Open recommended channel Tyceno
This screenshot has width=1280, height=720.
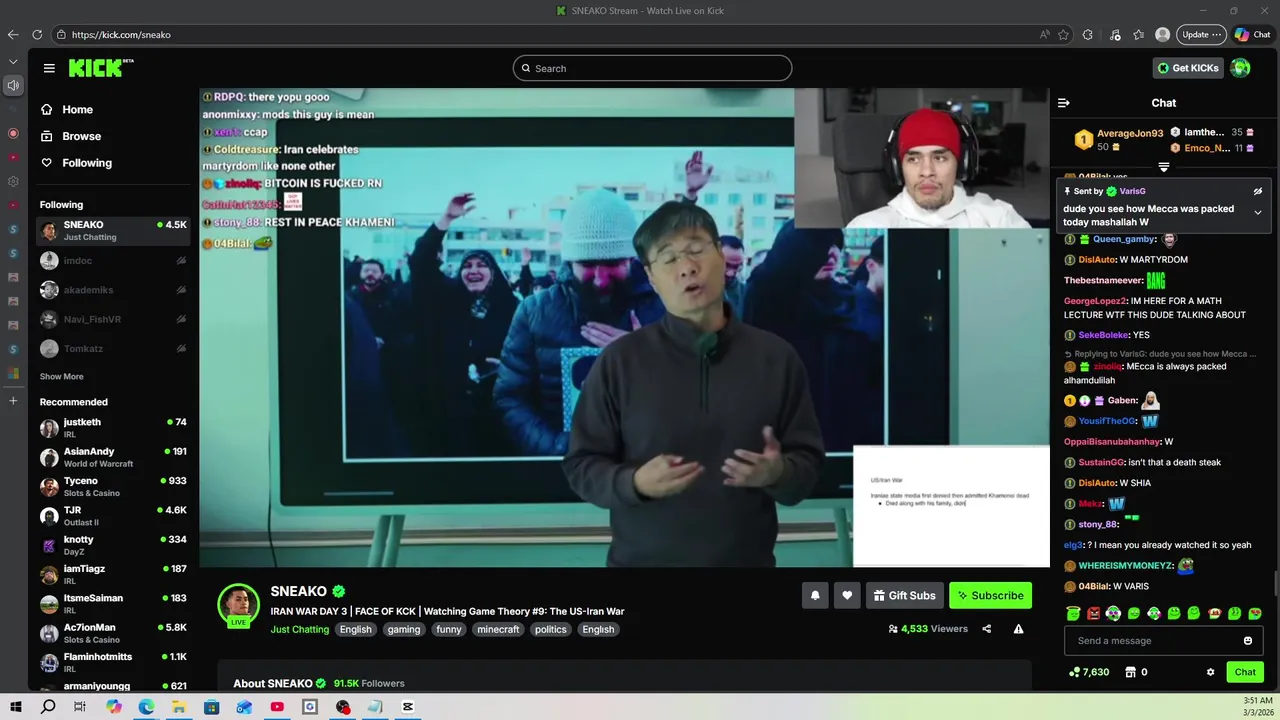[113, 486]
